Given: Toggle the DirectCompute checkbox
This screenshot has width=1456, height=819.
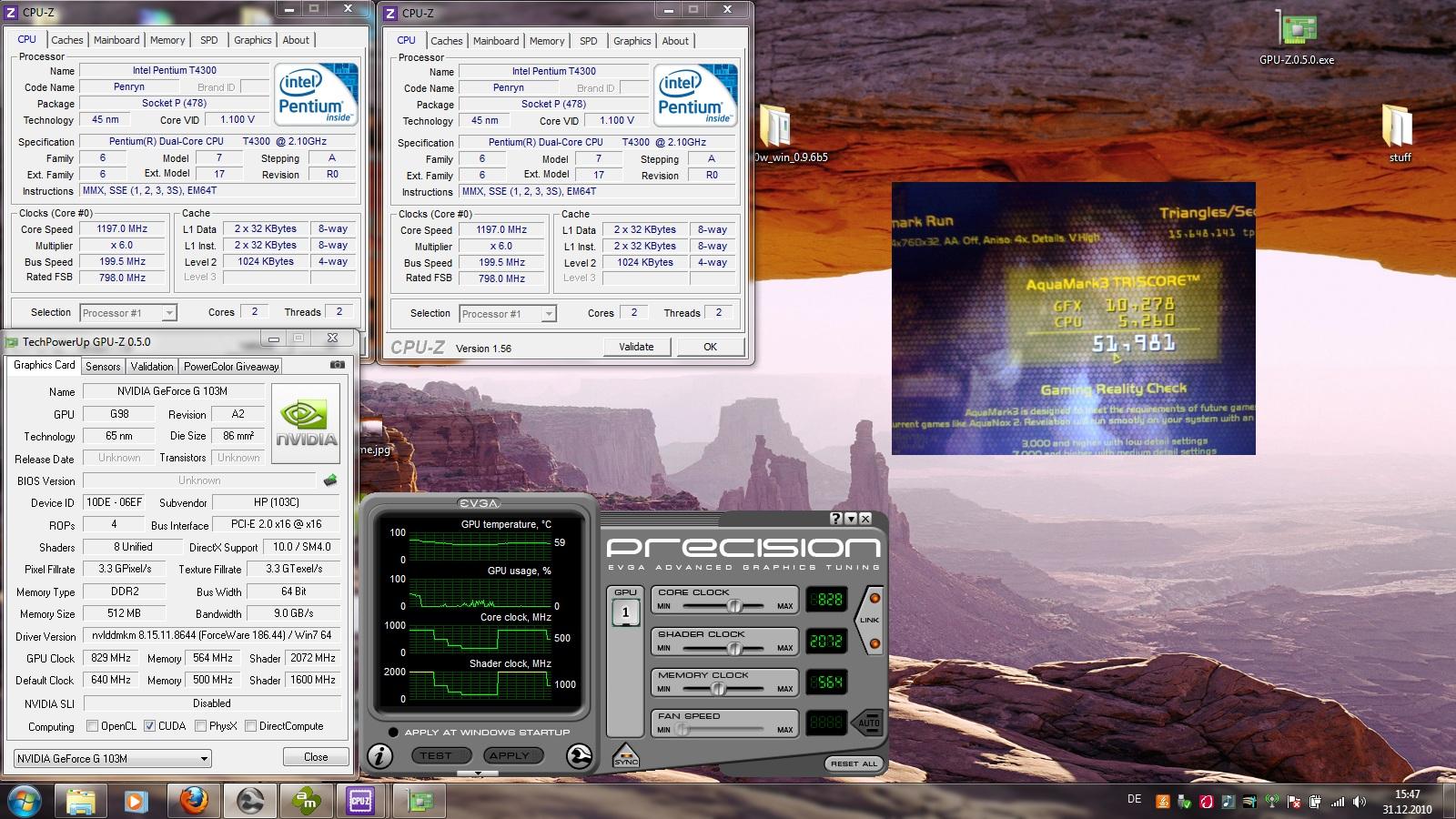Looking at the screenshot, I should point(250,726).
